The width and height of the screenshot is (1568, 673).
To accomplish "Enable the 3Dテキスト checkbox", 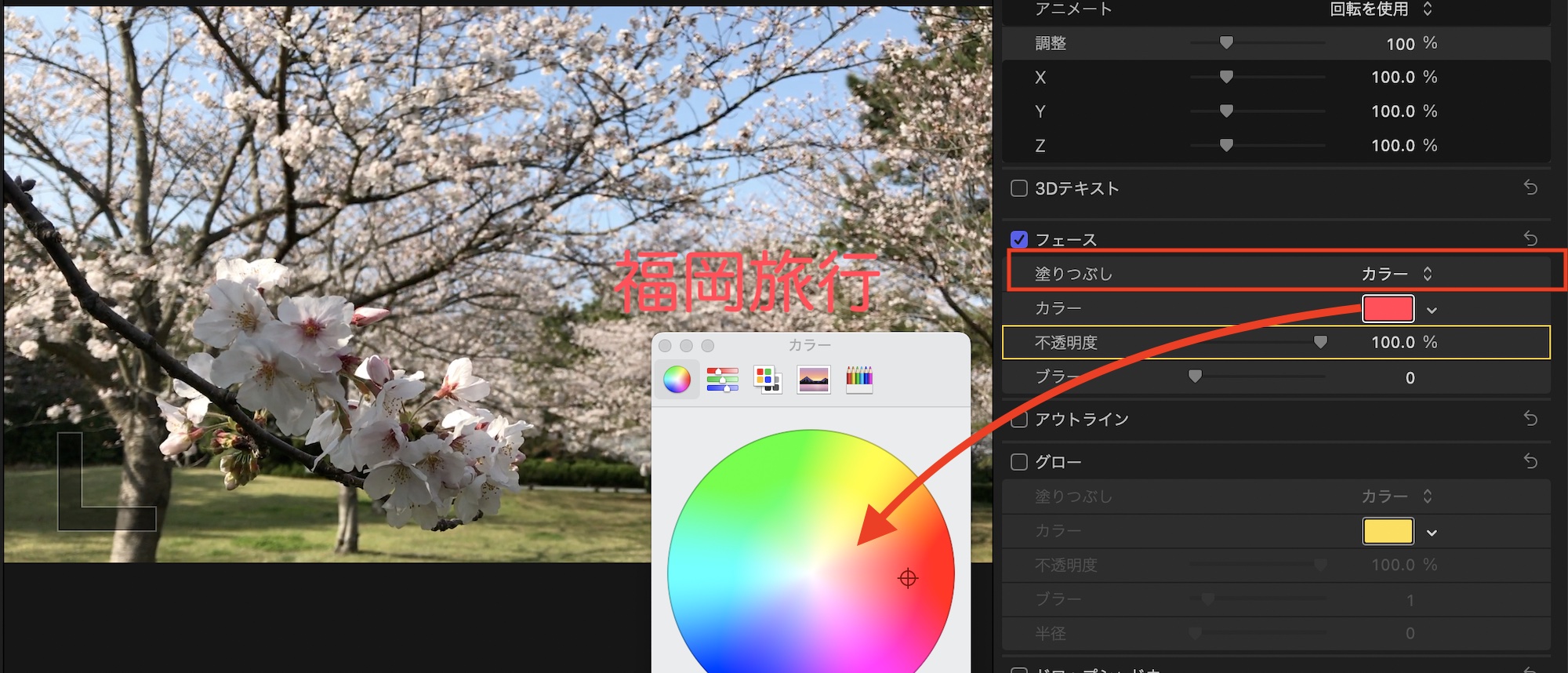I will pos(1019,188).
